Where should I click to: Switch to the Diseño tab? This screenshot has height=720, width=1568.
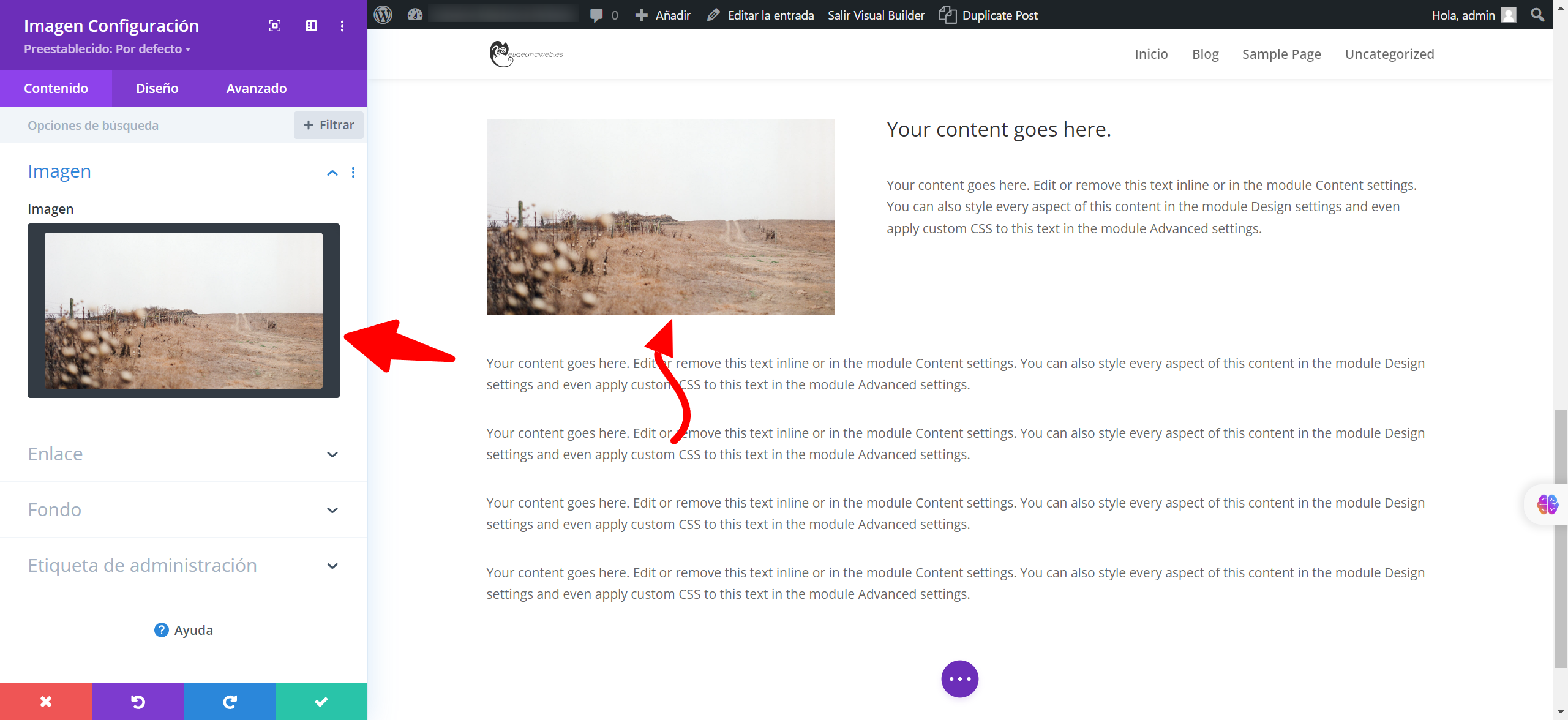(x=157, y=88)
